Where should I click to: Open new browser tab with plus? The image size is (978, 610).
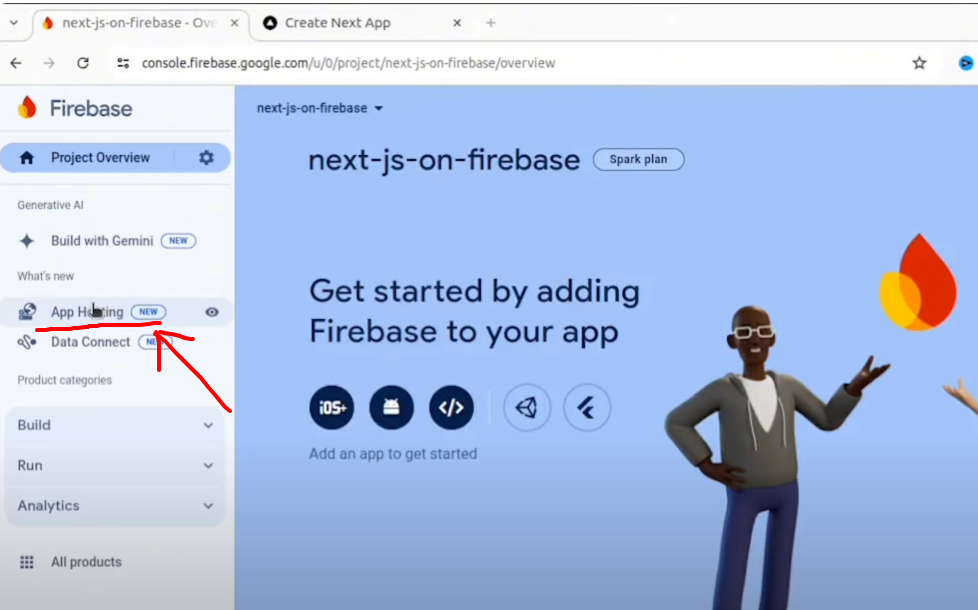pos(491,23)
